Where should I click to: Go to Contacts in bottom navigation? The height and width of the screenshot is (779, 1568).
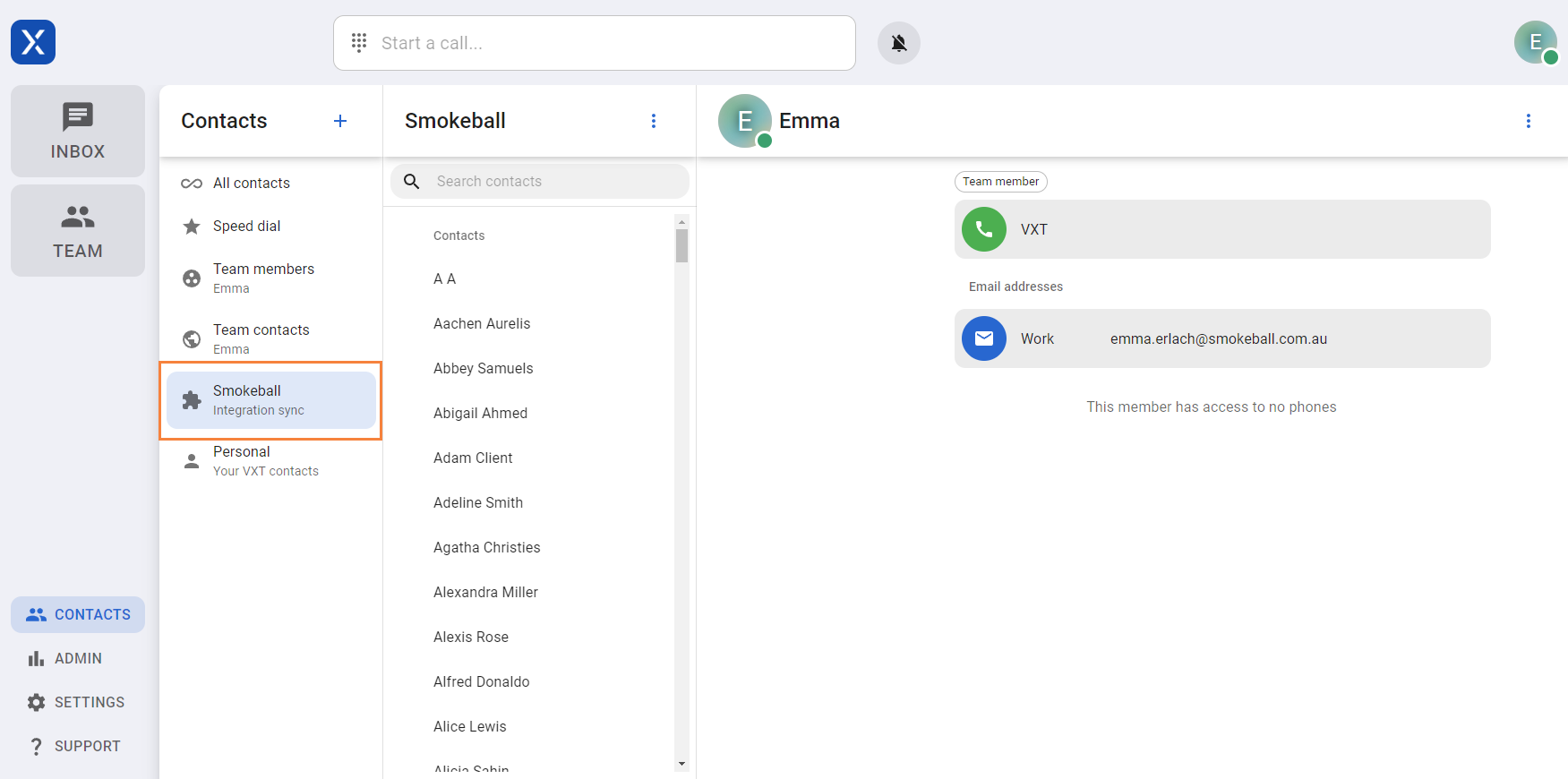(x=78, y=614)
